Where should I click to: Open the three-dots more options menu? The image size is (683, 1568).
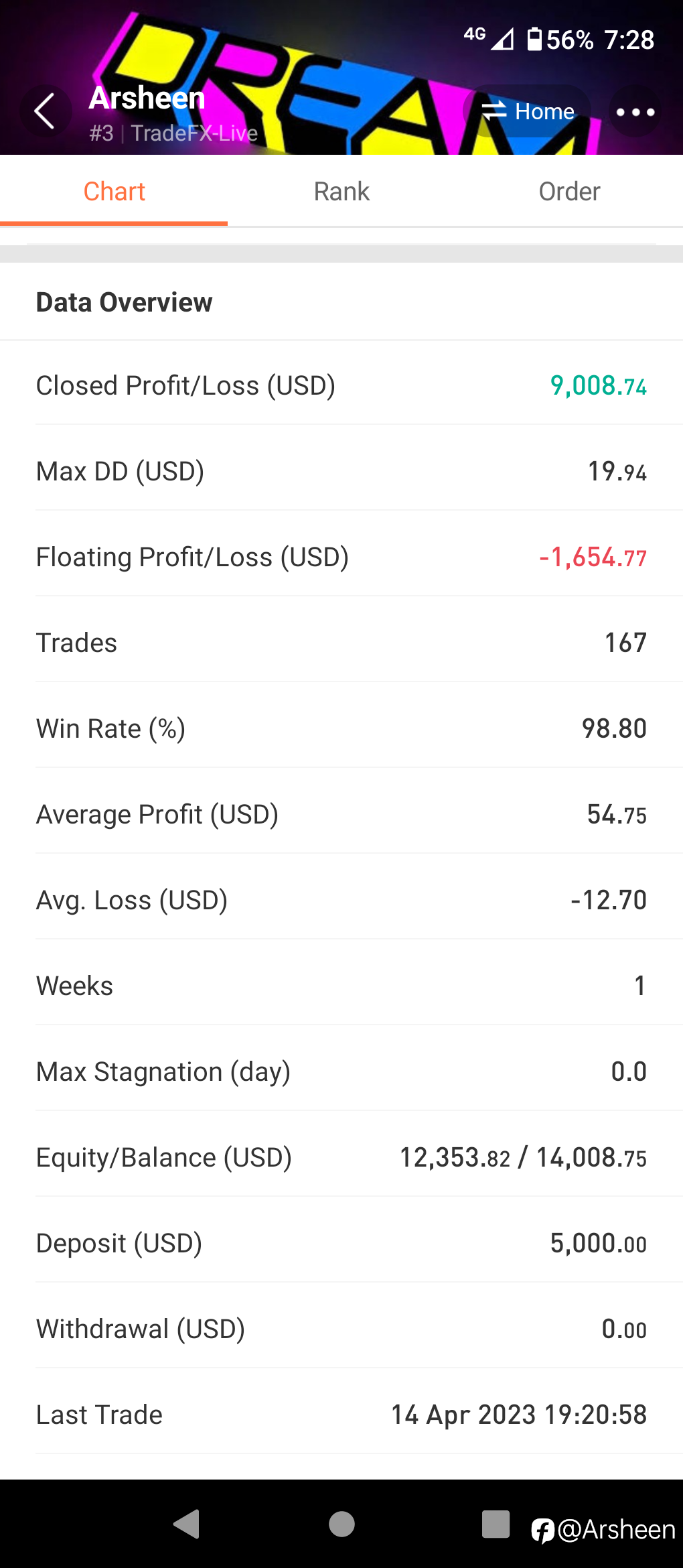pyautogui.click(x=635, y=112)
